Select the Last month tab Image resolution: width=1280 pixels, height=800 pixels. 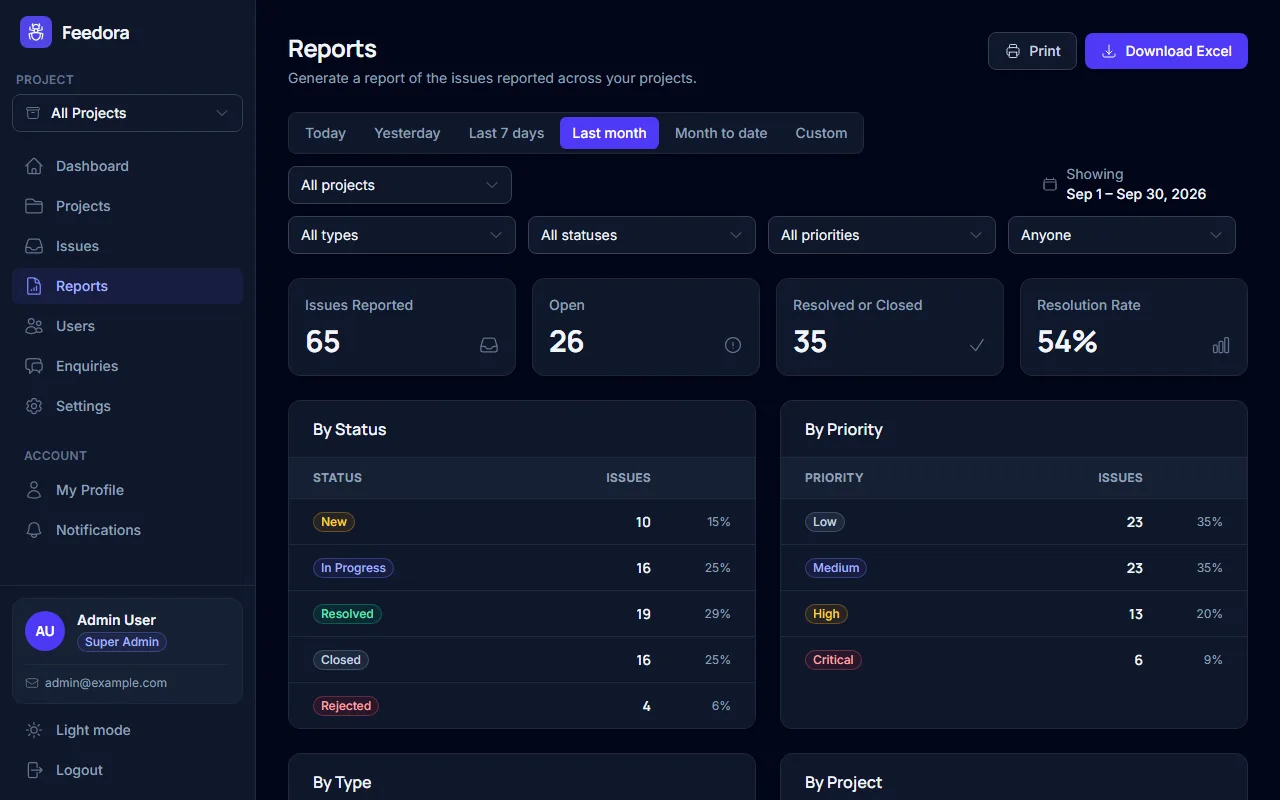coord(609,133)
